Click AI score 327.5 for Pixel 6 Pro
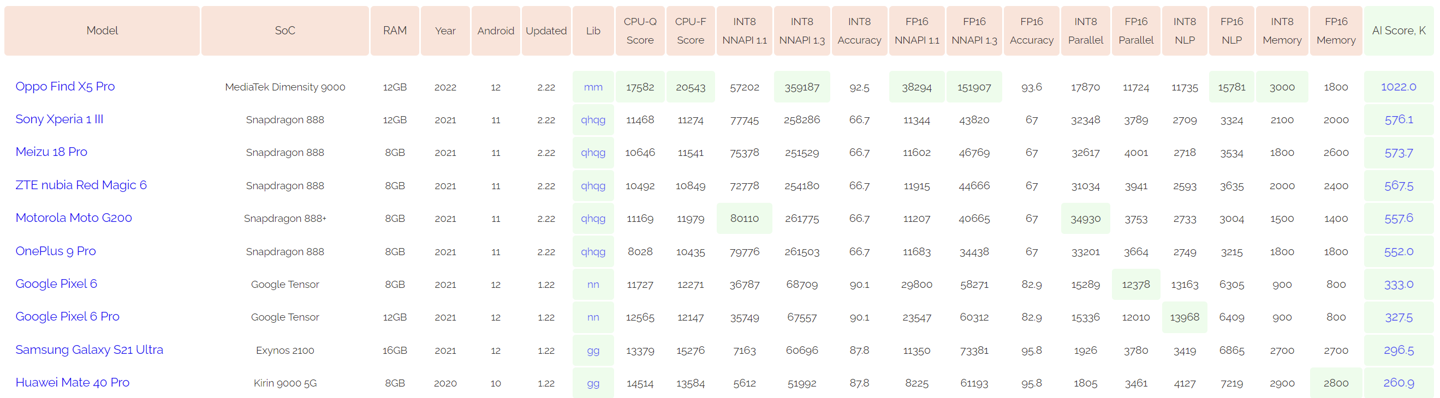Image resolution: width=1440 pixels, height=398 pixels. click(1398, 318)
